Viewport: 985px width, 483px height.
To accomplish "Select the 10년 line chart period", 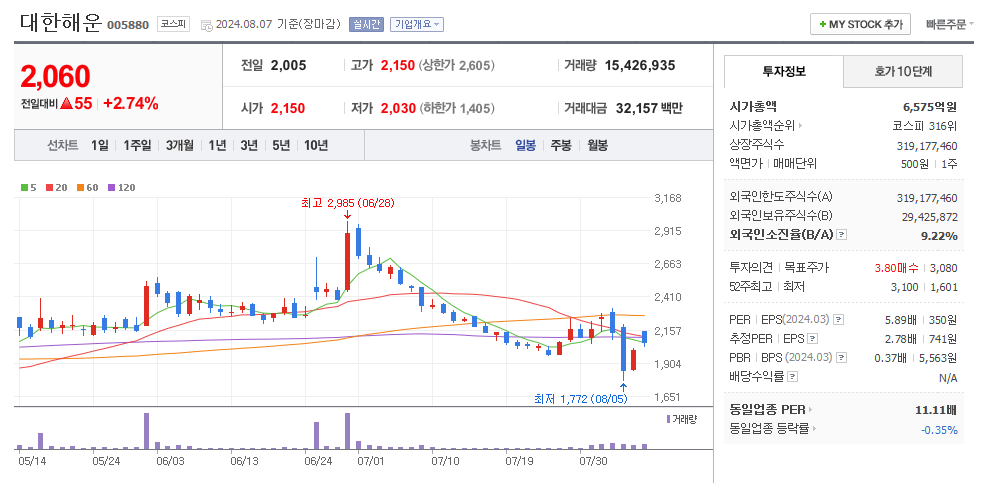I will click(x=316, y=146).
